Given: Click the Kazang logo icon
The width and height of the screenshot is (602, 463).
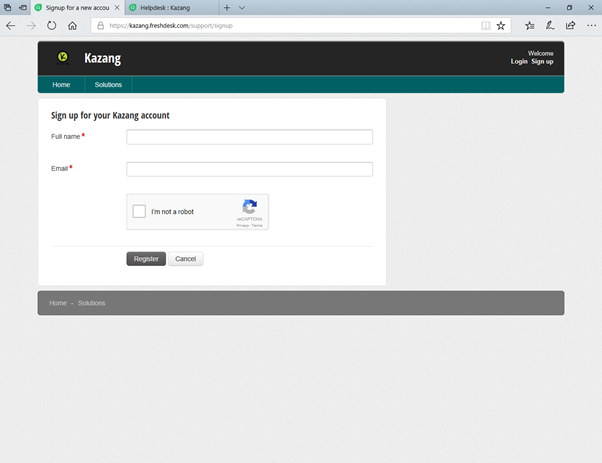Looking at the screenshot, I should [63, 57].
